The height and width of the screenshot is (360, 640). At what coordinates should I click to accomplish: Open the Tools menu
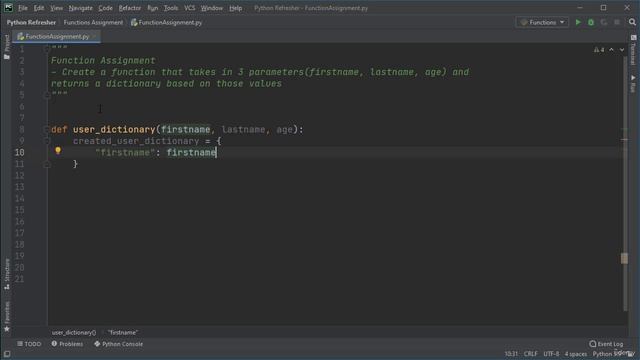pos(171,8)
